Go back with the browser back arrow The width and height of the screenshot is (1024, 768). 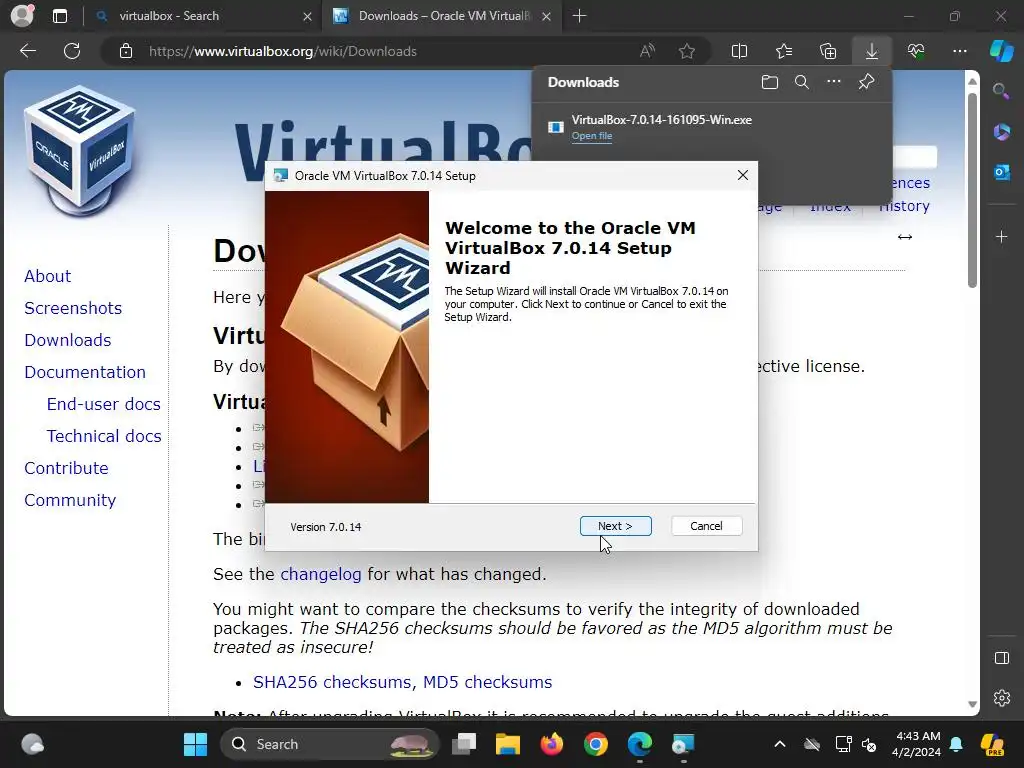pyautogui.click(x=28, y=51)
